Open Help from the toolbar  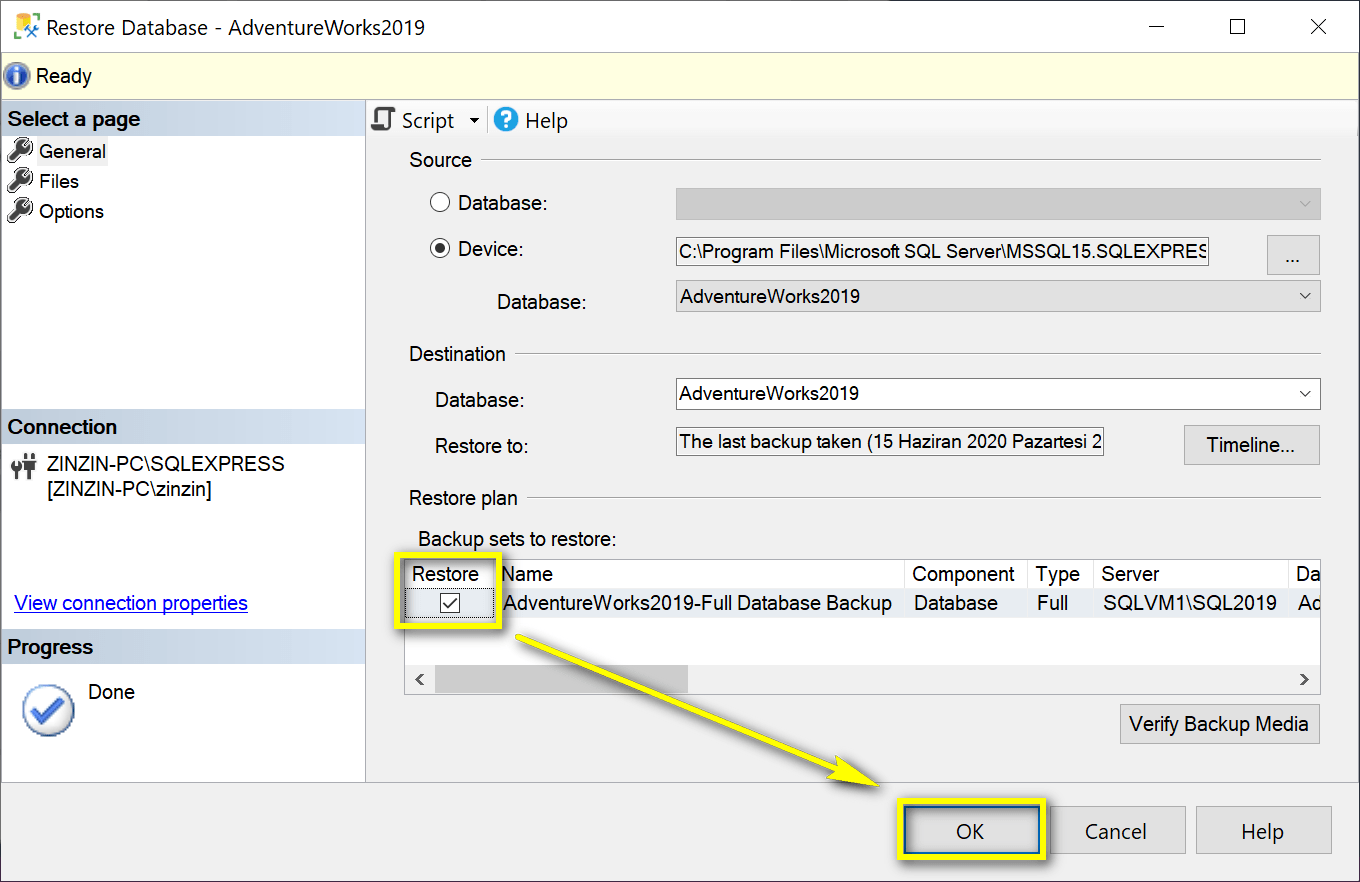pyautogui.click(x=531, y=120)
